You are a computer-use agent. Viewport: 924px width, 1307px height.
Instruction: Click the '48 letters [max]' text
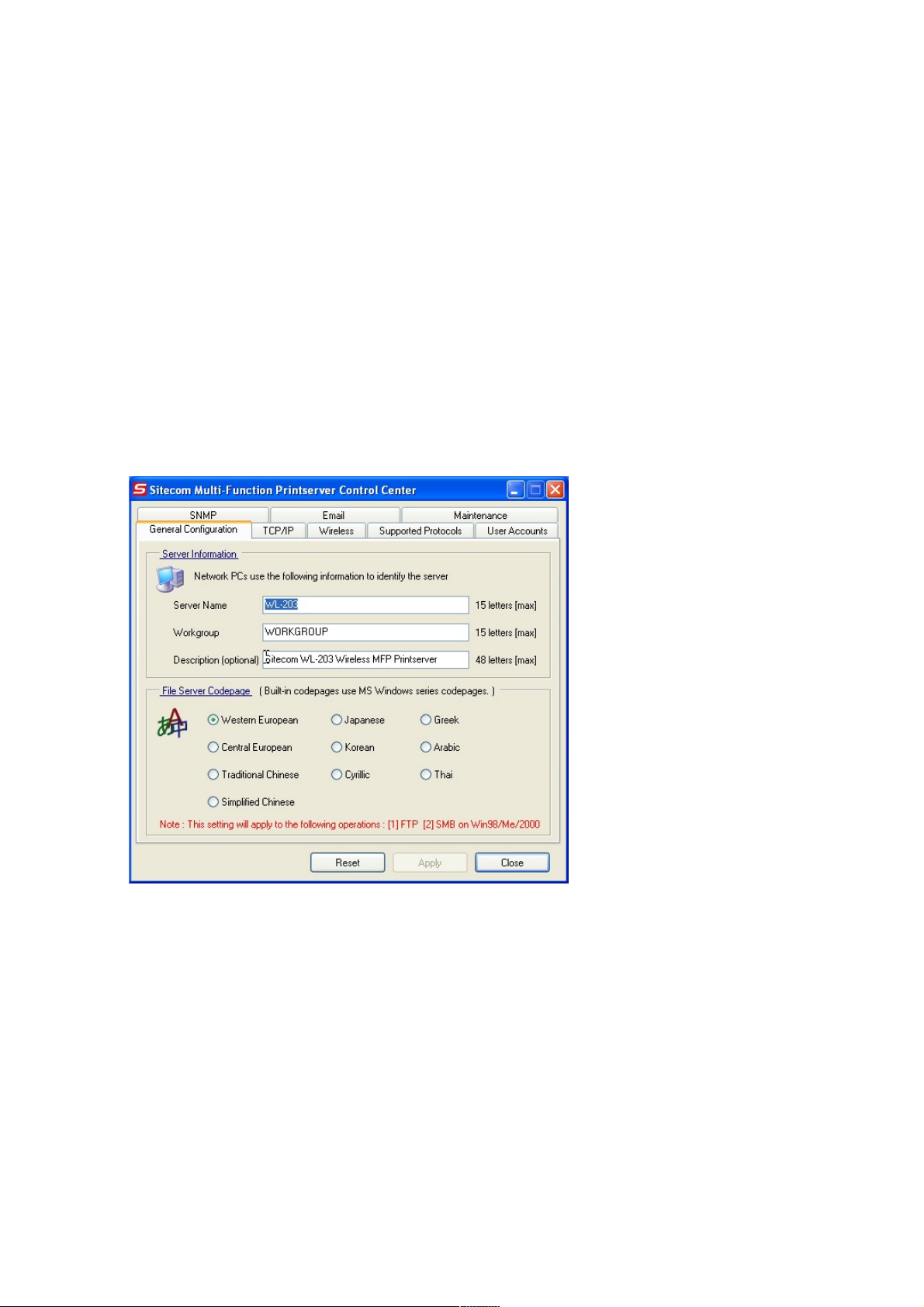(506, 660)
